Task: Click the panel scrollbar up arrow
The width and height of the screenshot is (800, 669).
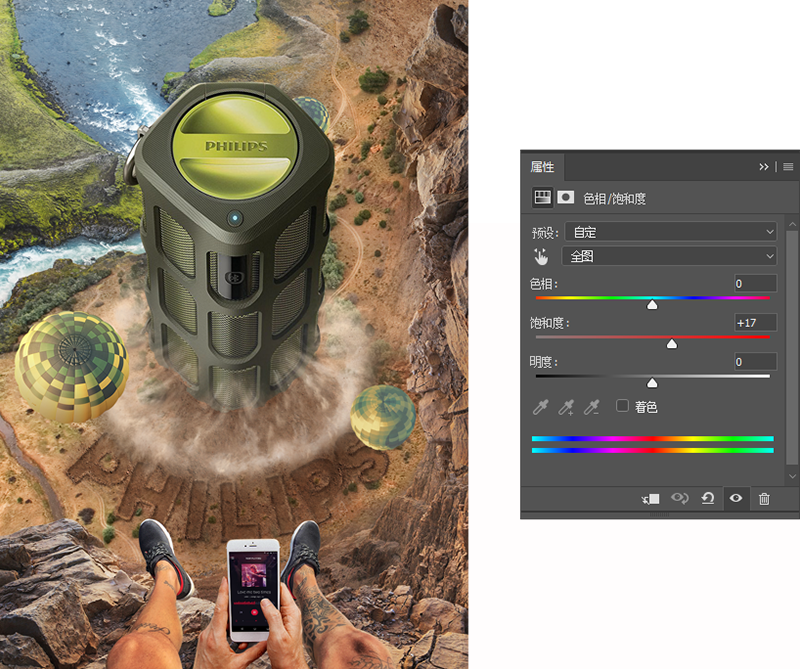Action: click(x=792, y=225)
